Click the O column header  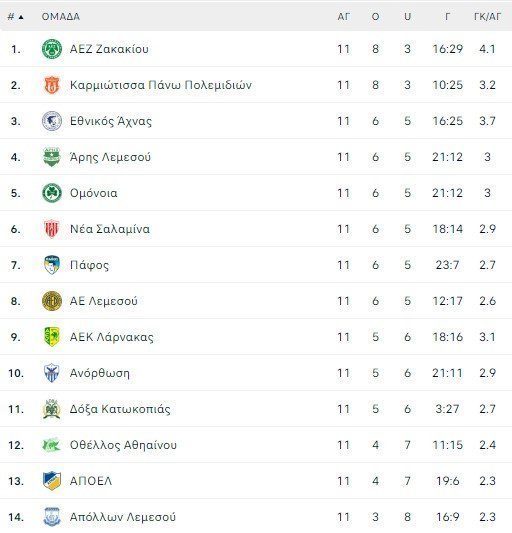[x=375, y=17]
